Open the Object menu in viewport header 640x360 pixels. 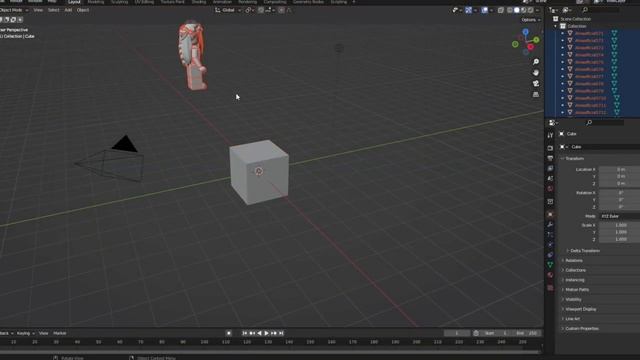(83, 10)
